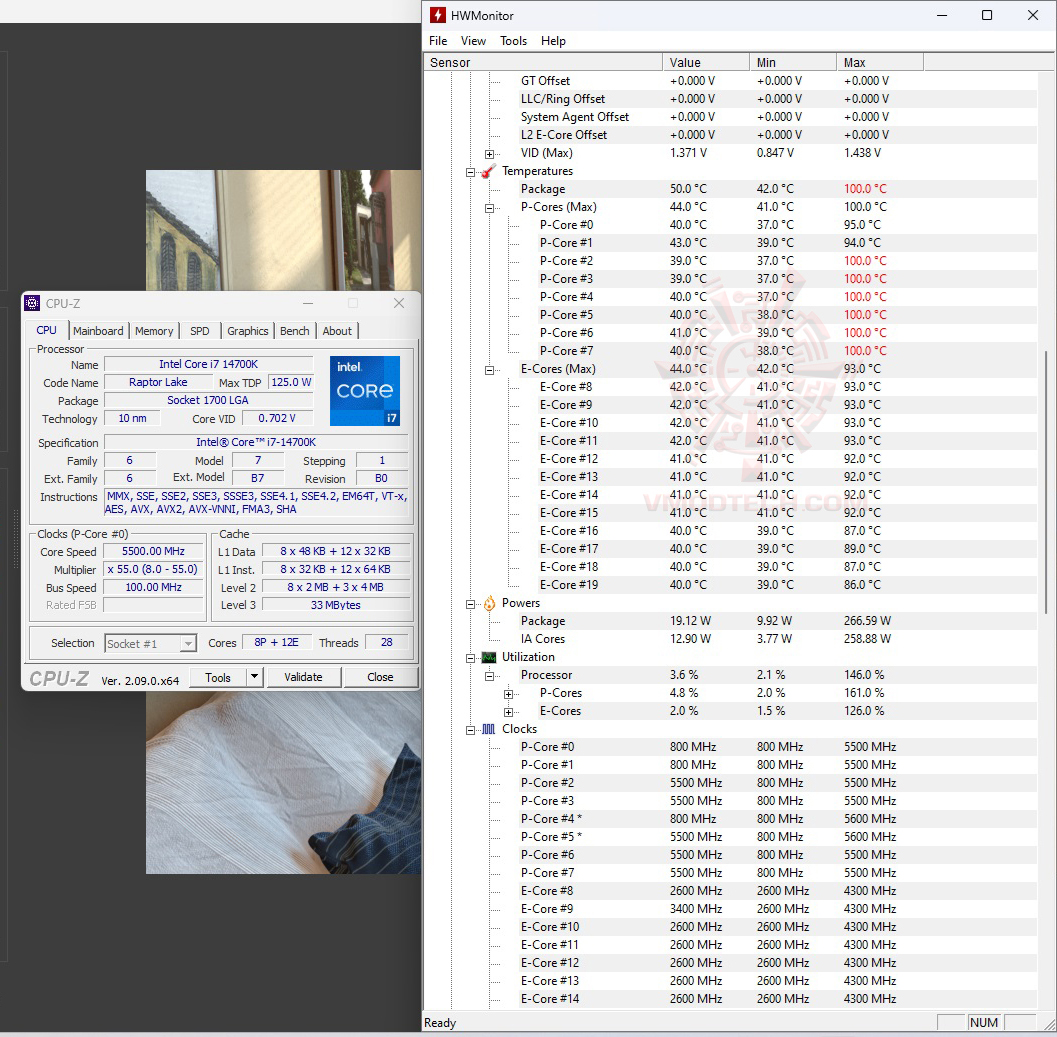The image size is (1057, 1037).
Task: Open the Tools menu in HWMonitor
Action: [x=513, y=41]
